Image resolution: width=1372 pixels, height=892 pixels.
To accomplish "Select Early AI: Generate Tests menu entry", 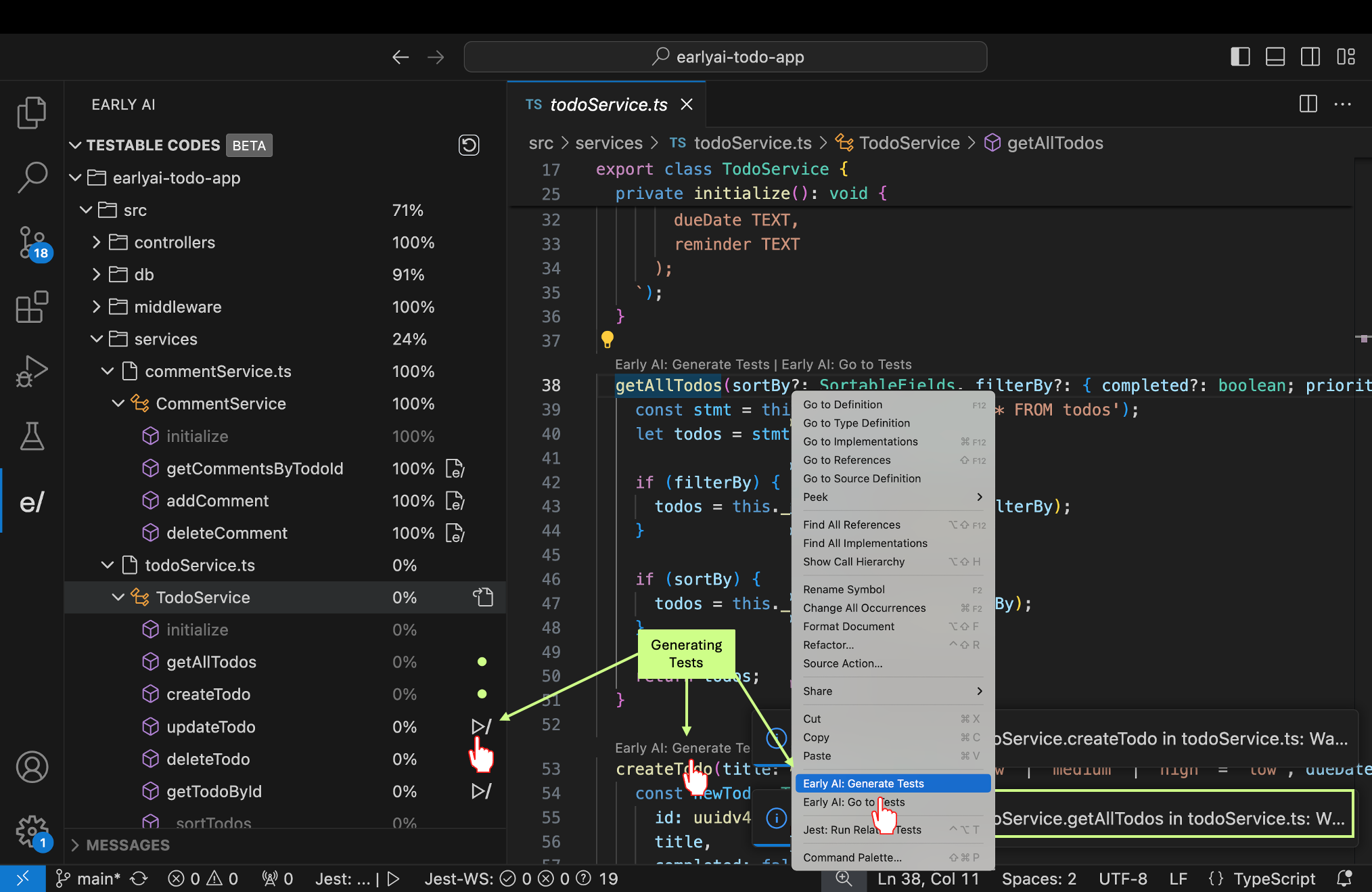I will 863,784.
